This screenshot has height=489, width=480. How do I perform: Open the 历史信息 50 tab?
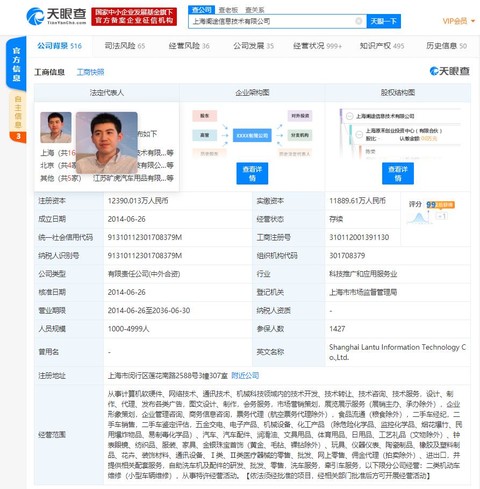446,46
